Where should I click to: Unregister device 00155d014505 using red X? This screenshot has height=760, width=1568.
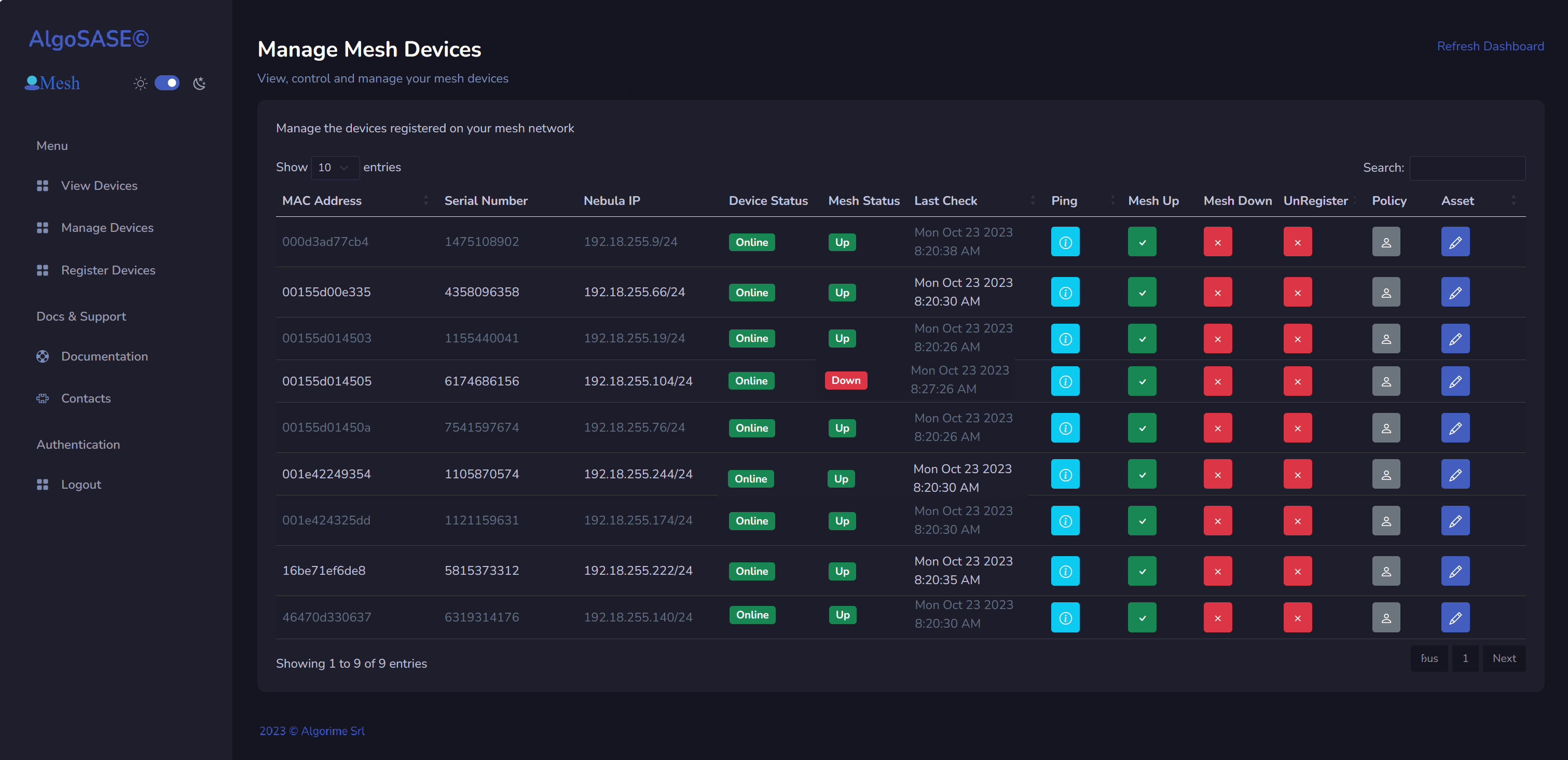tap(1297, 381)
